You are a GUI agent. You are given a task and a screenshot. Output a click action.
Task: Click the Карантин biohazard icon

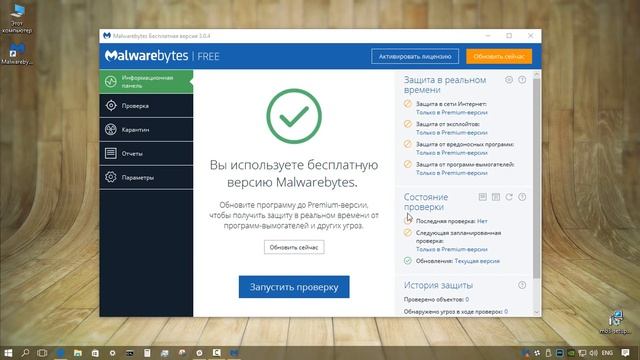click(111, 129)
